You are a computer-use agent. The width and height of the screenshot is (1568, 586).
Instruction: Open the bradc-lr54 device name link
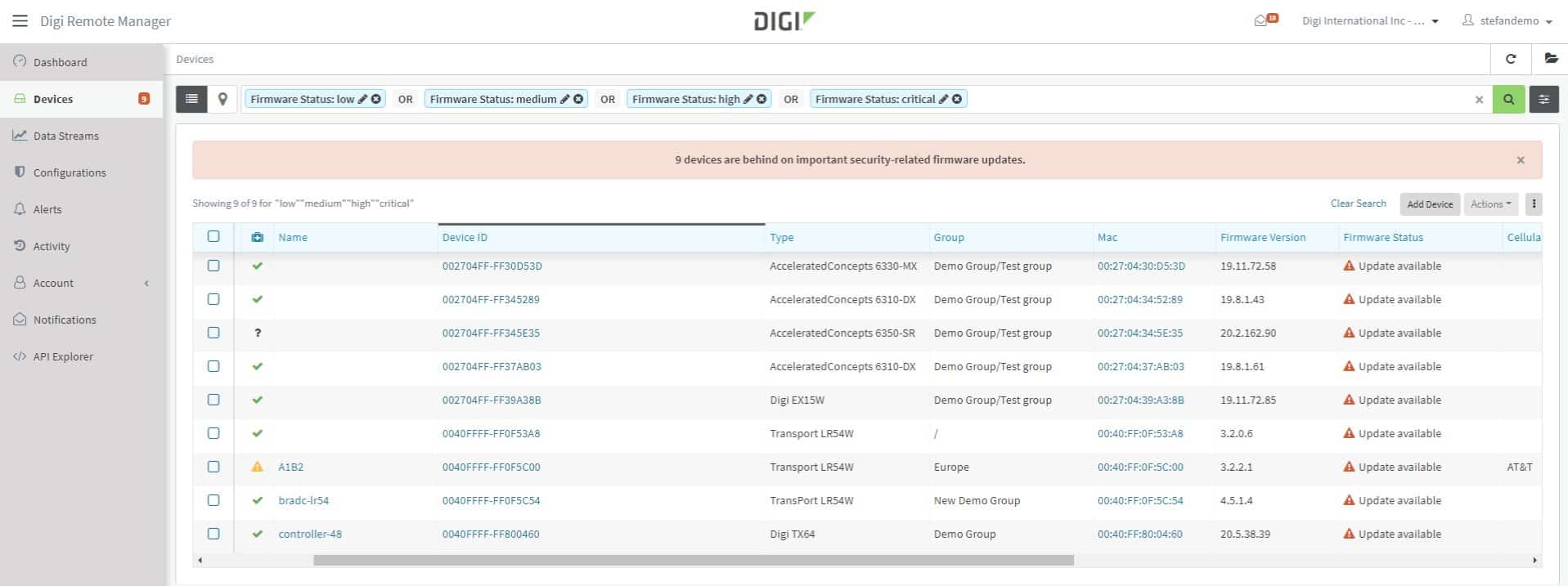[303, 500]
